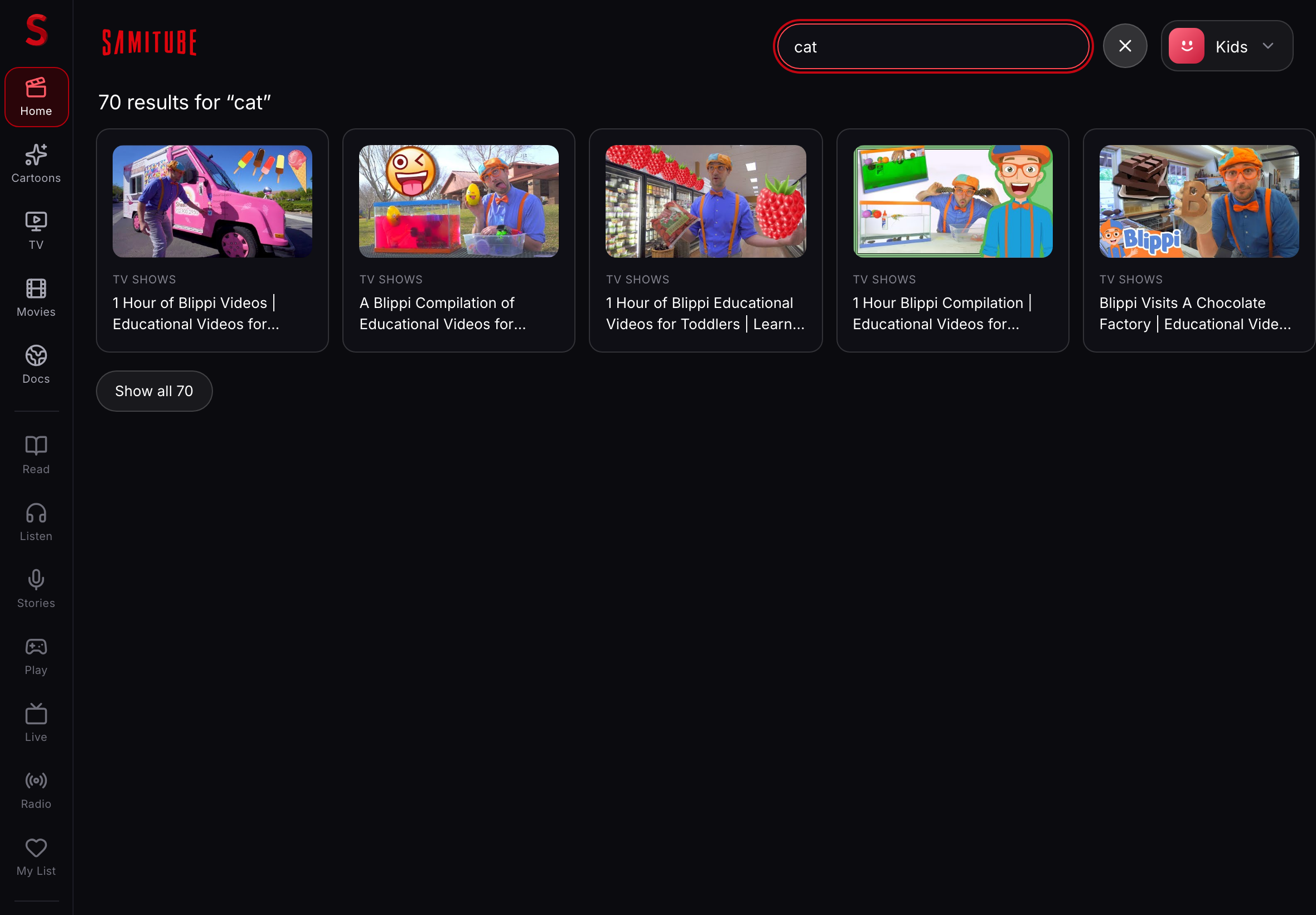Open the Live TV section
The image size is (1316, 915).
pos(36,723)
